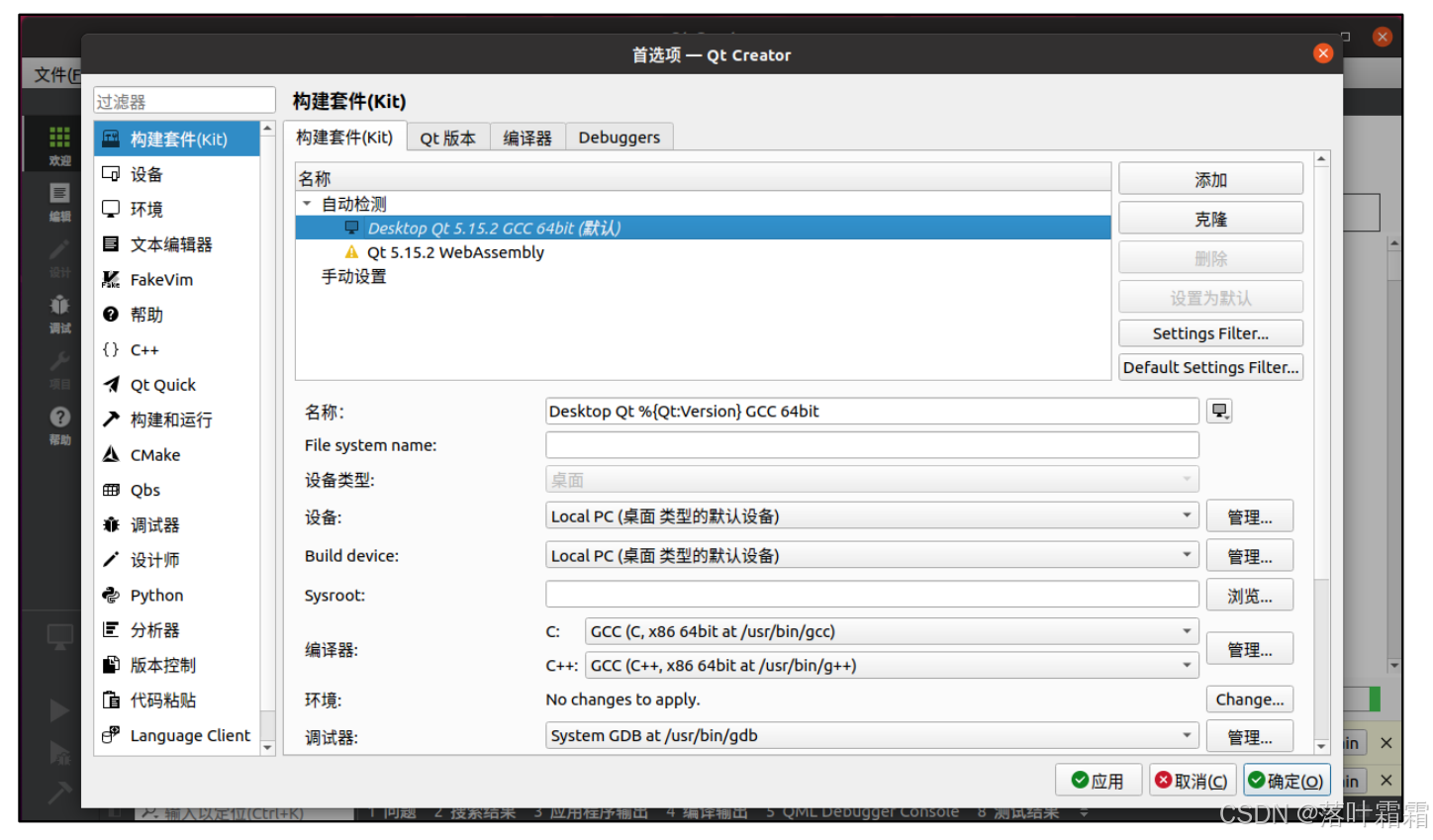Click 管理... next to debugger combo
This screenshot has height=840, width=1433.
[1250, 737]
